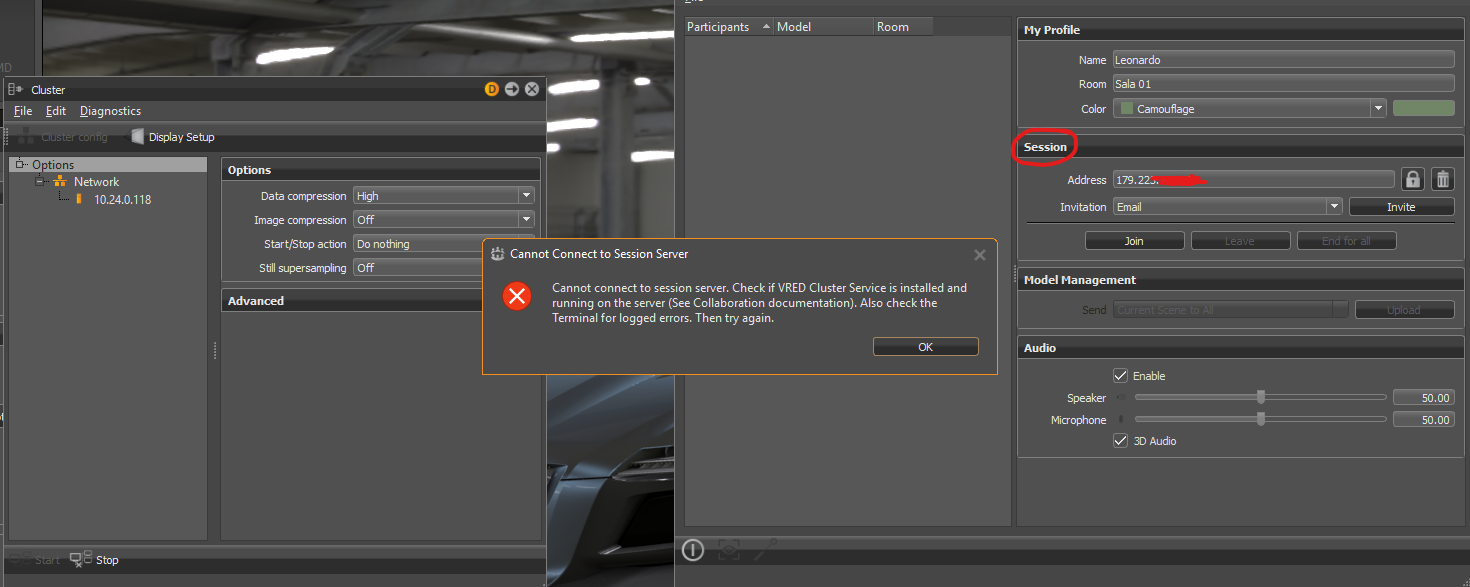Click the power toggle icon under participants list
This screenshot has height=587, width=1470.
coord(693,549)
